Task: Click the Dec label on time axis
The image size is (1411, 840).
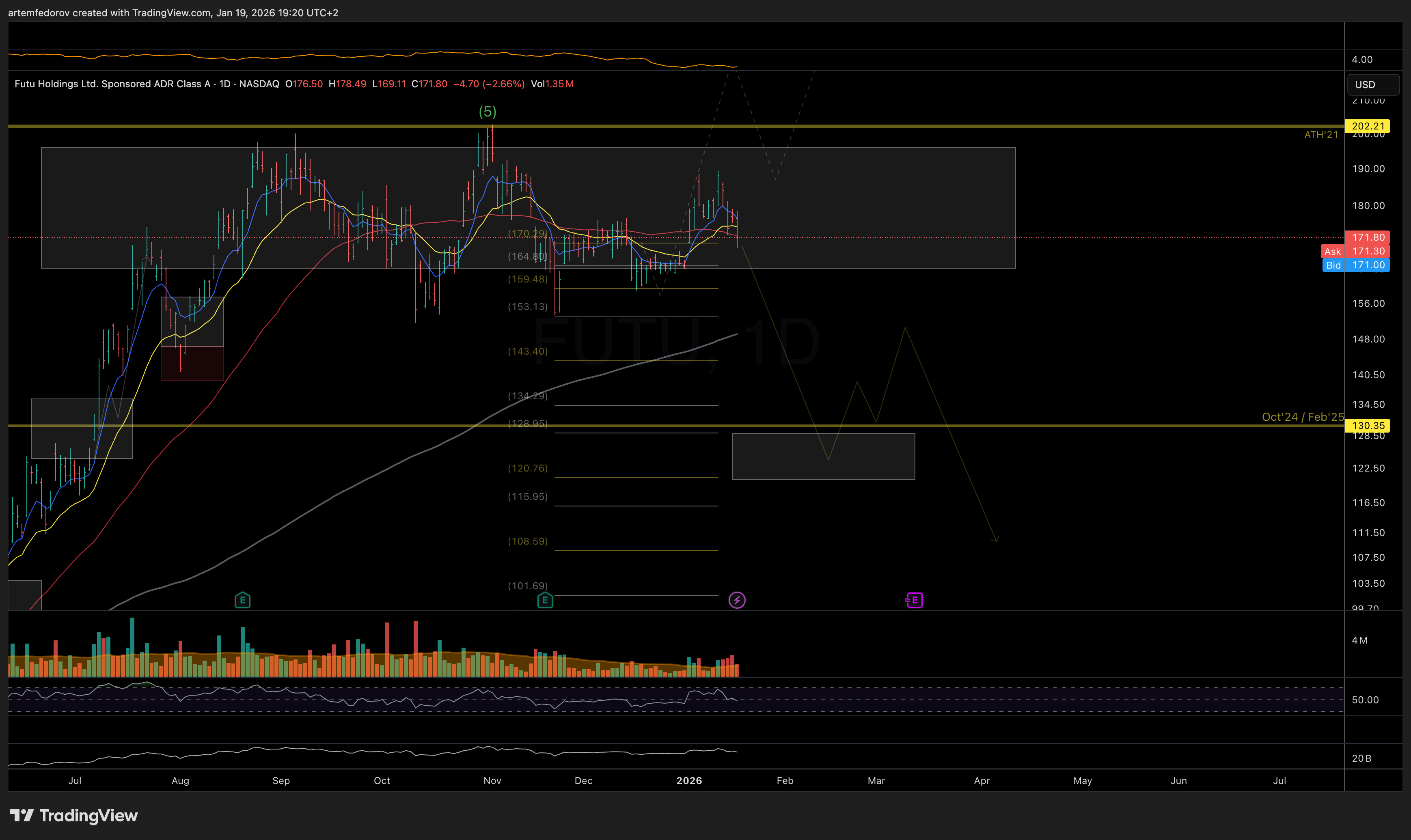Action: coord(583,781)
